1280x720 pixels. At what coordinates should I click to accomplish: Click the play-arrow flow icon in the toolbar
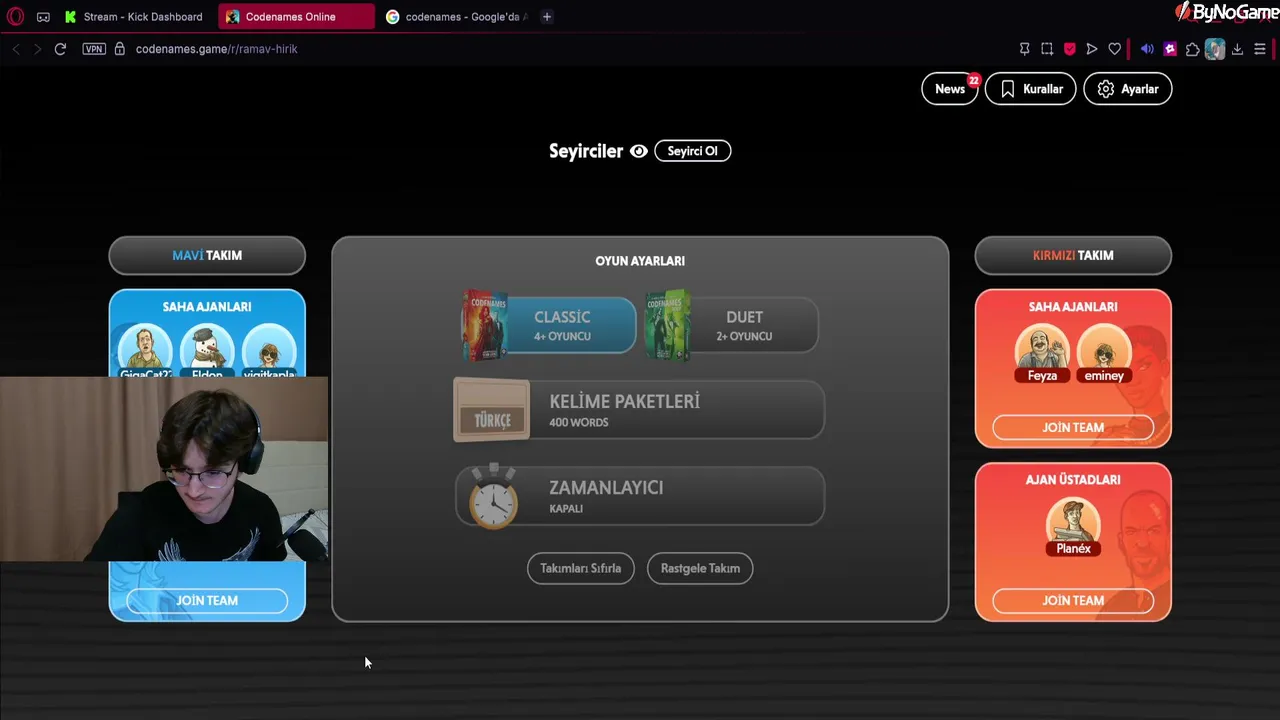tap(1092, 49)
